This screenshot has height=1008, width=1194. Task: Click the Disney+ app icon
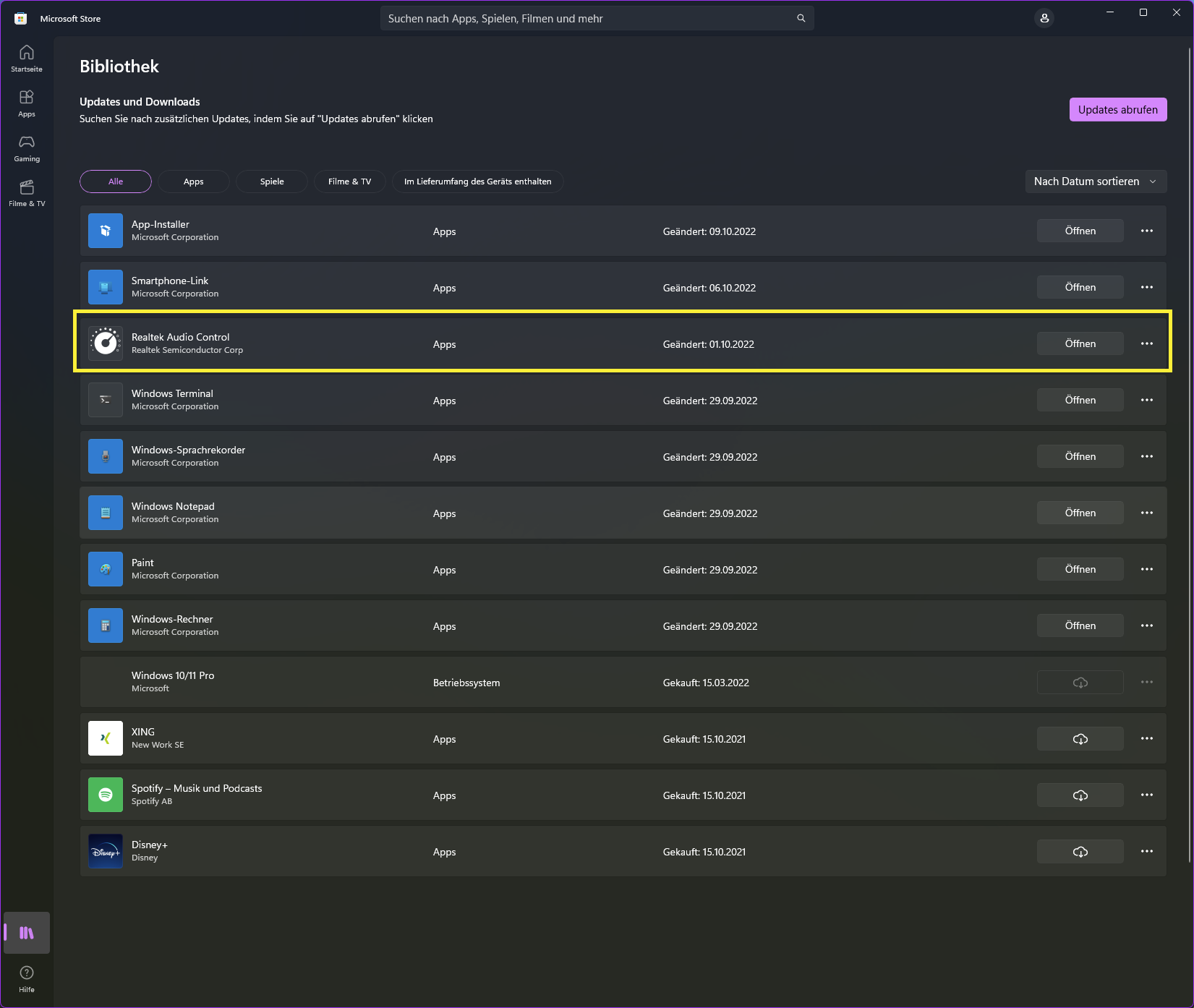point(106,851)
